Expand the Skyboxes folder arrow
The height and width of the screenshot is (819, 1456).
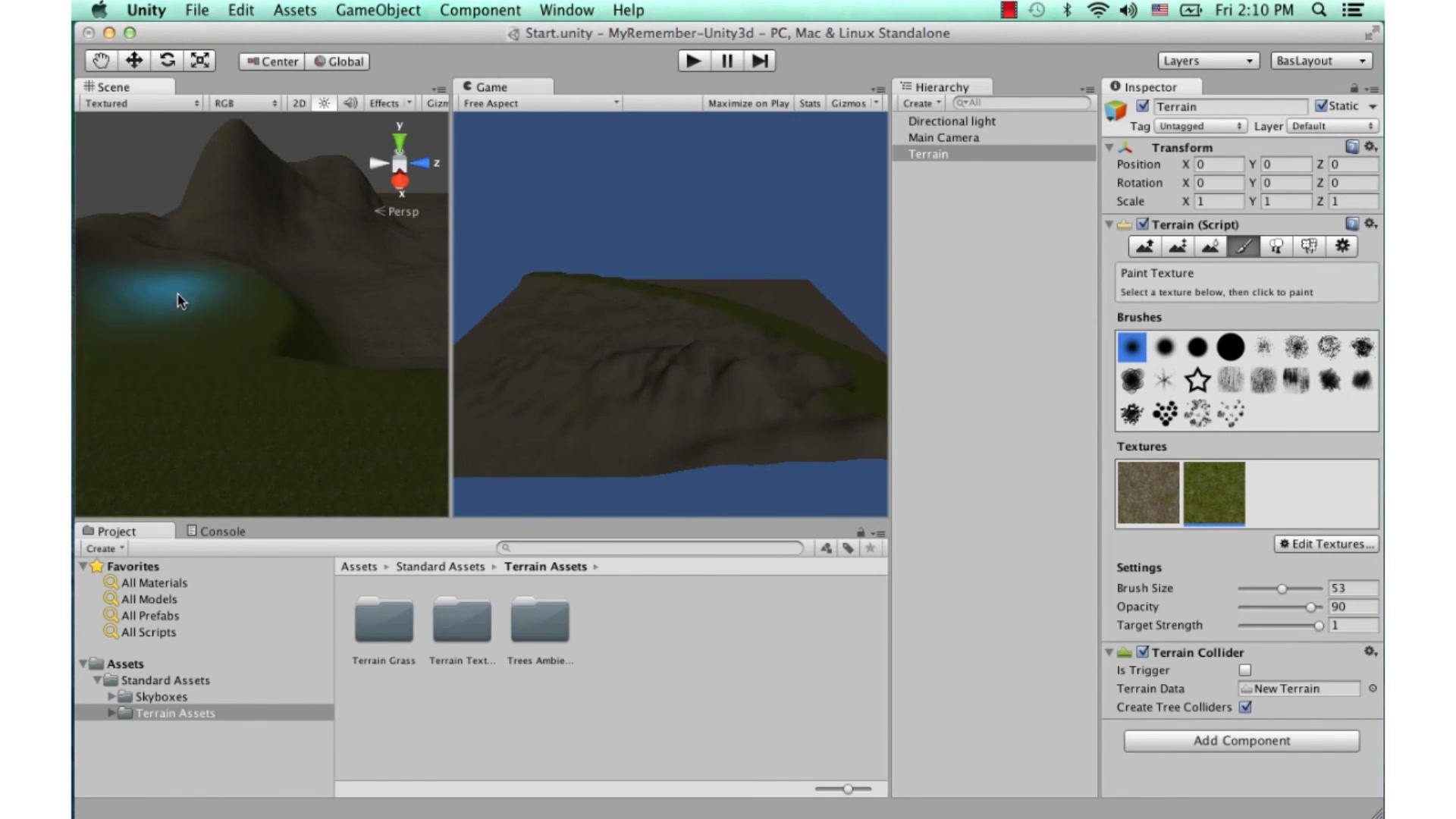coord(111,696)
